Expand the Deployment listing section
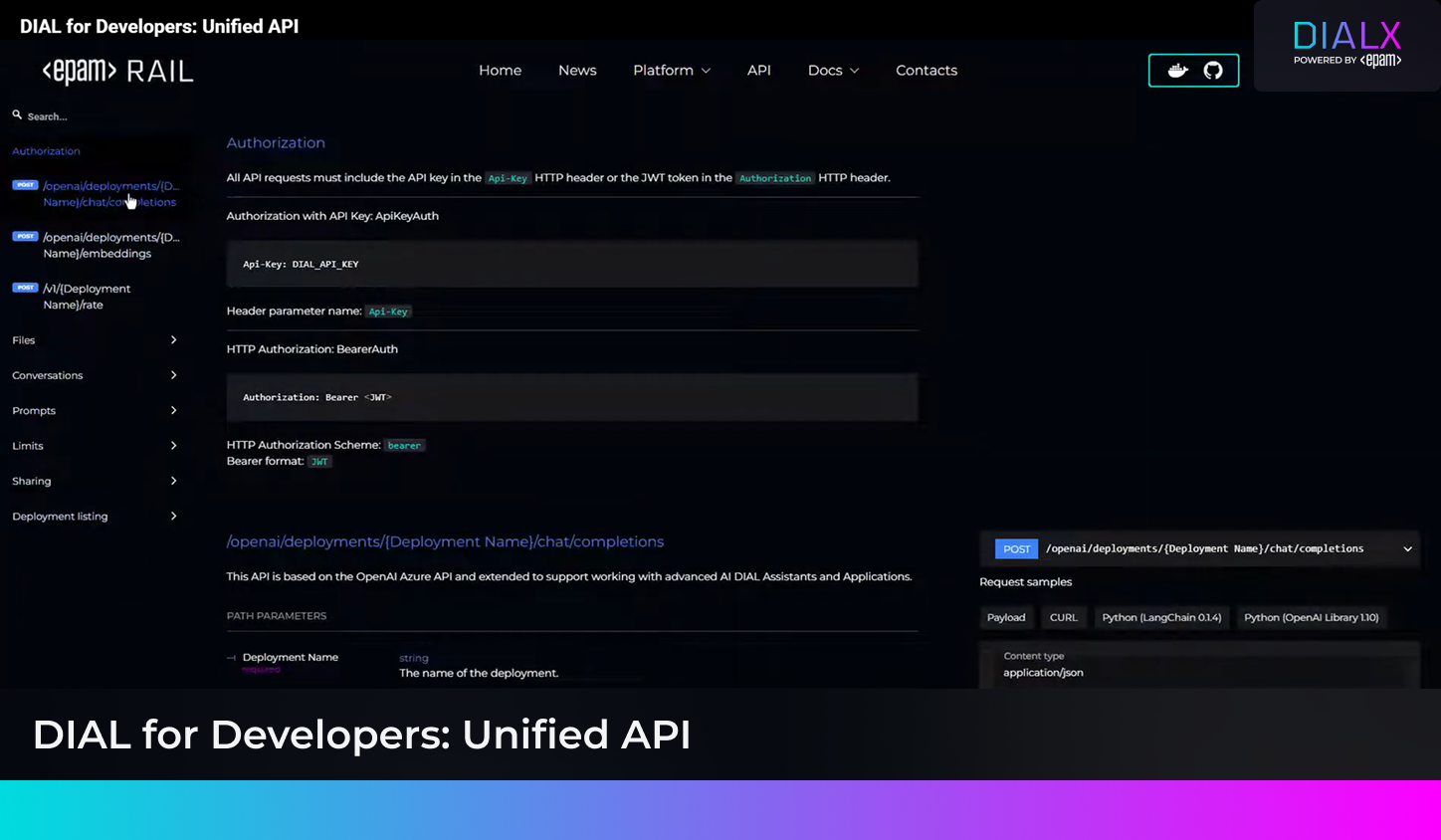The width and height of the screenshot is (1441, 840). click(173, 517)
